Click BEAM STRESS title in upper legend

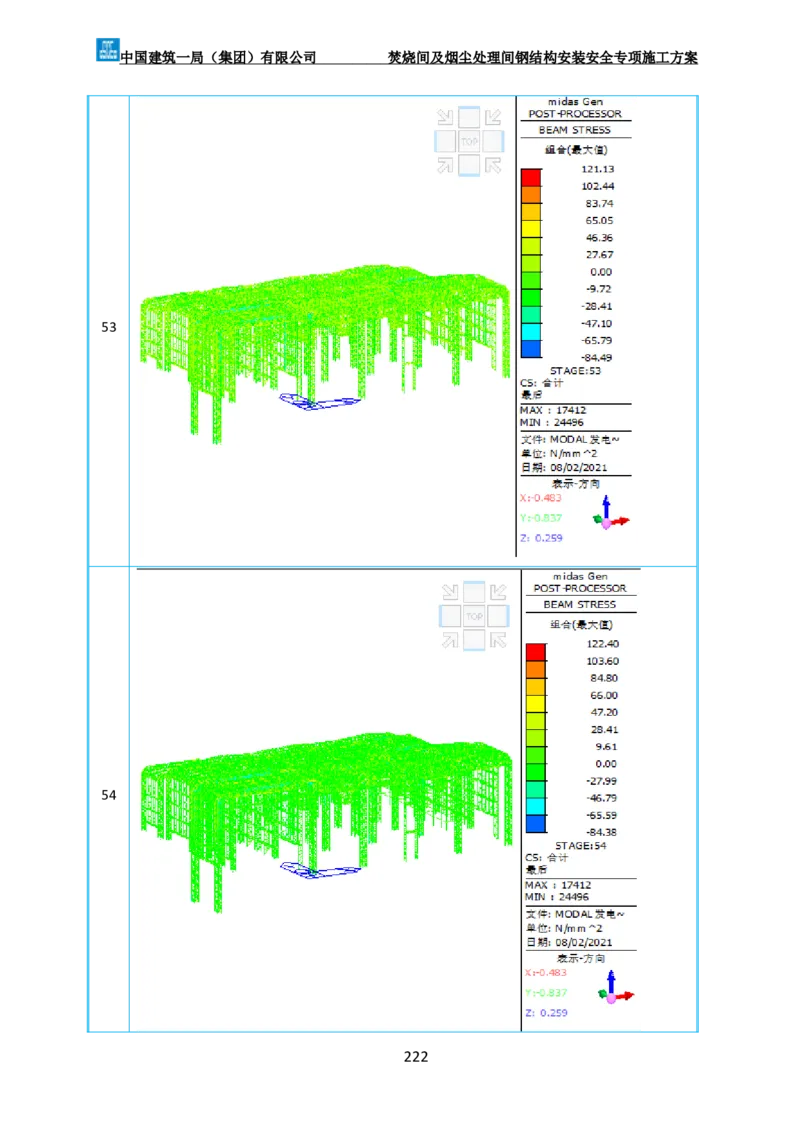[x=575, y=130]
